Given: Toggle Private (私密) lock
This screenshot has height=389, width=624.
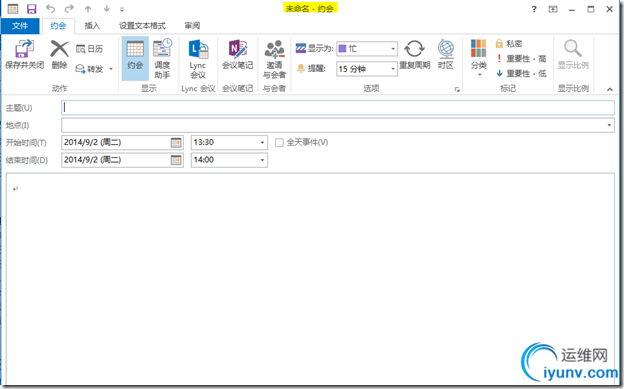Looking at the screenshot, I should (x=509, y=43).
